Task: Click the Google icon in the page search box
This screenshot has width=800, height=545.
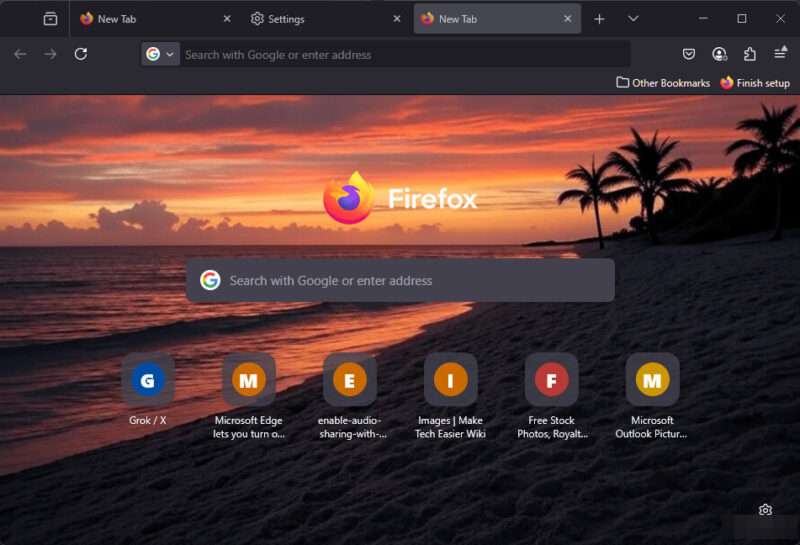Action: click(x=210, y=280)
